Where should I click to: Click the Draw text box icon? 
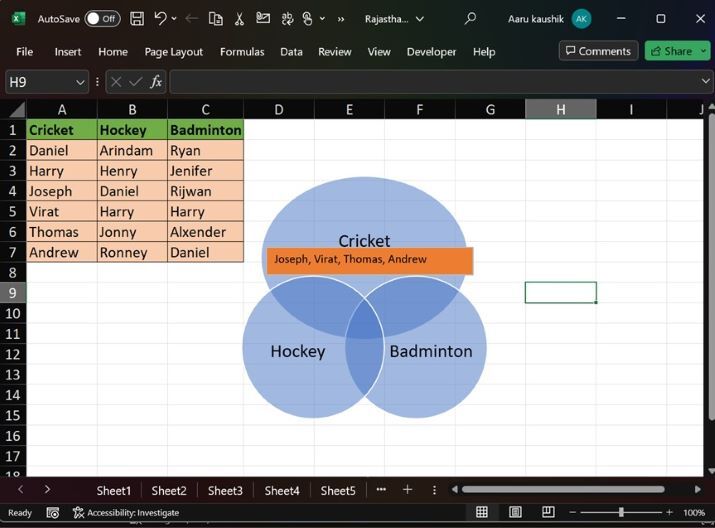coord(263,19)
